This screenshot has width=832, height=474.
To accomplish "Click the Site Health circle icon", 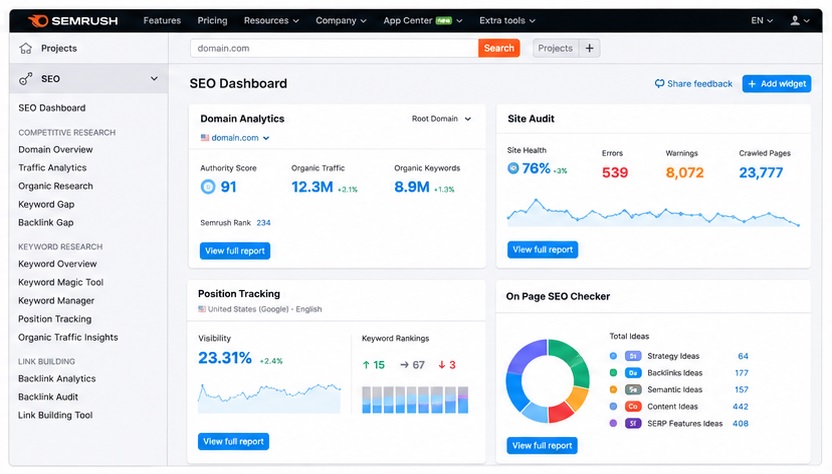I will point(513,168).
